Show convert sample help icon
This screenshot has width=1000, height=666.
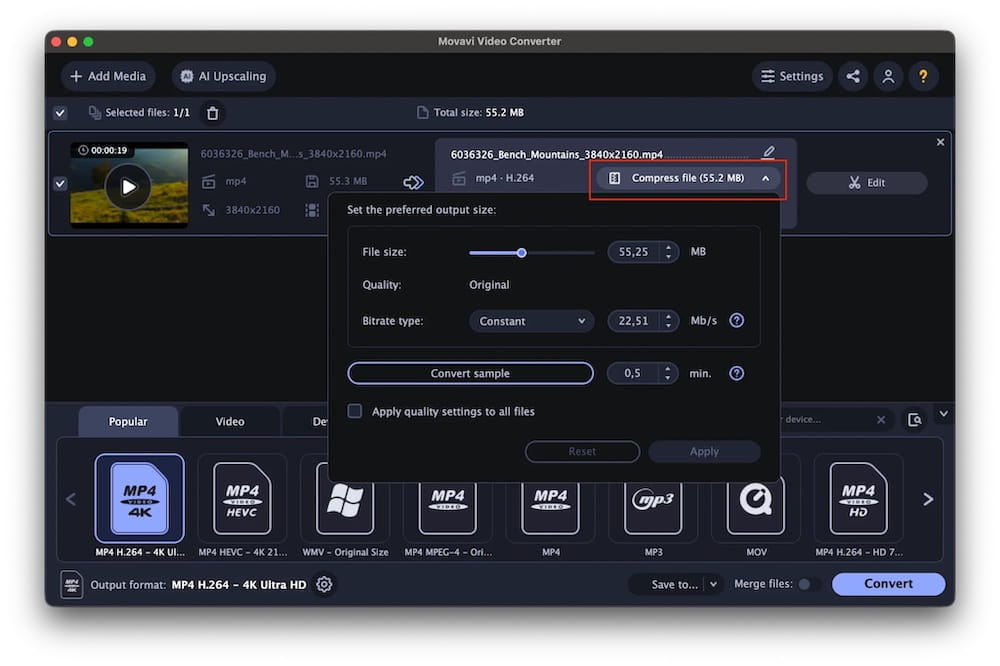coord(736,373)
